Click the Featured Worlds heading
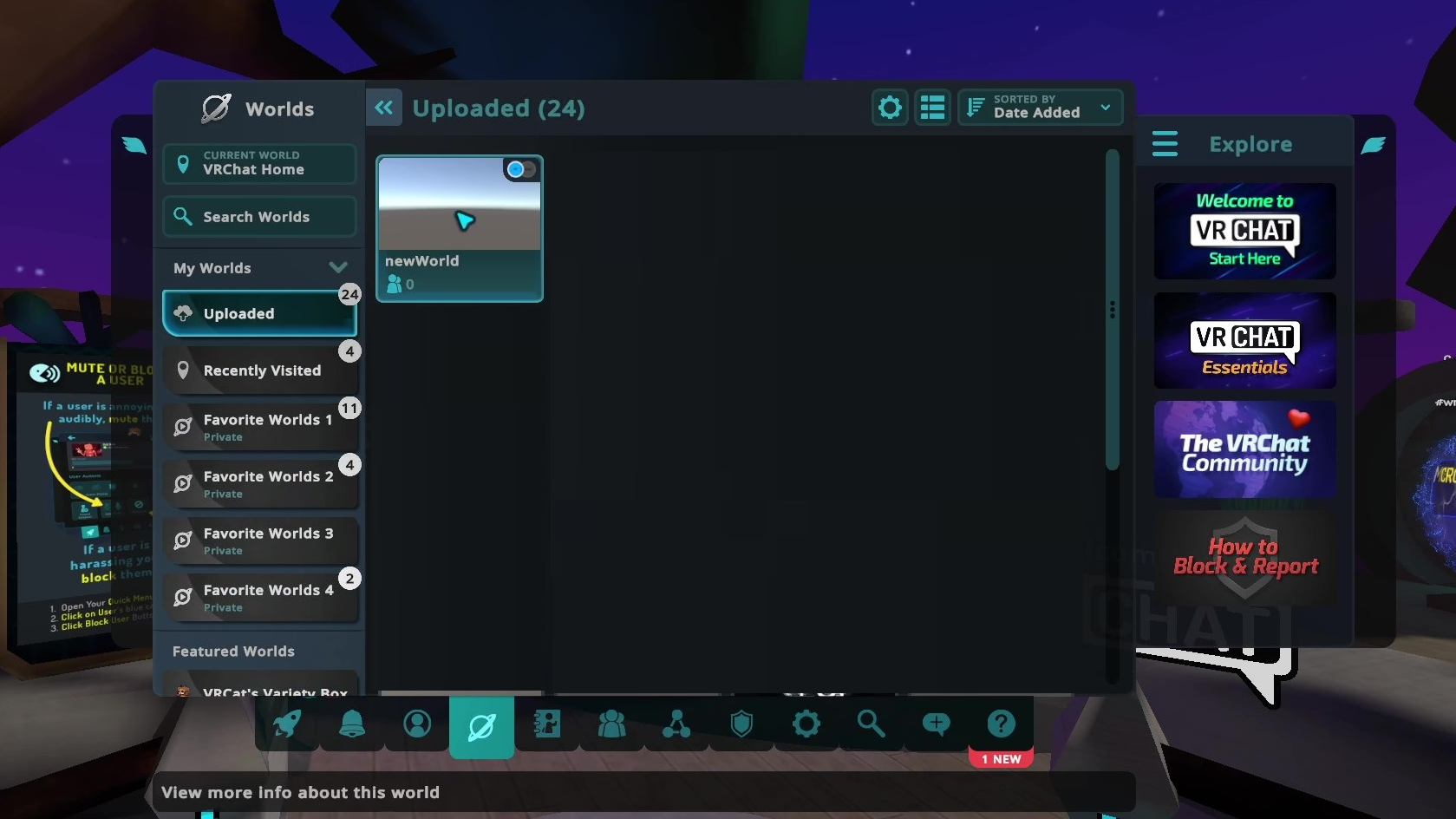 [x=233, y=652]
